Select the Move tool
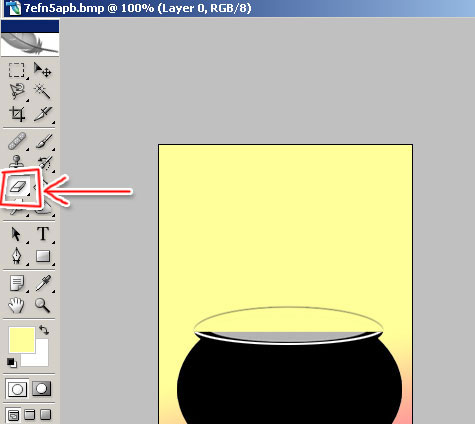The width and height of the screenshot is (475, 424). click(42, 70)
